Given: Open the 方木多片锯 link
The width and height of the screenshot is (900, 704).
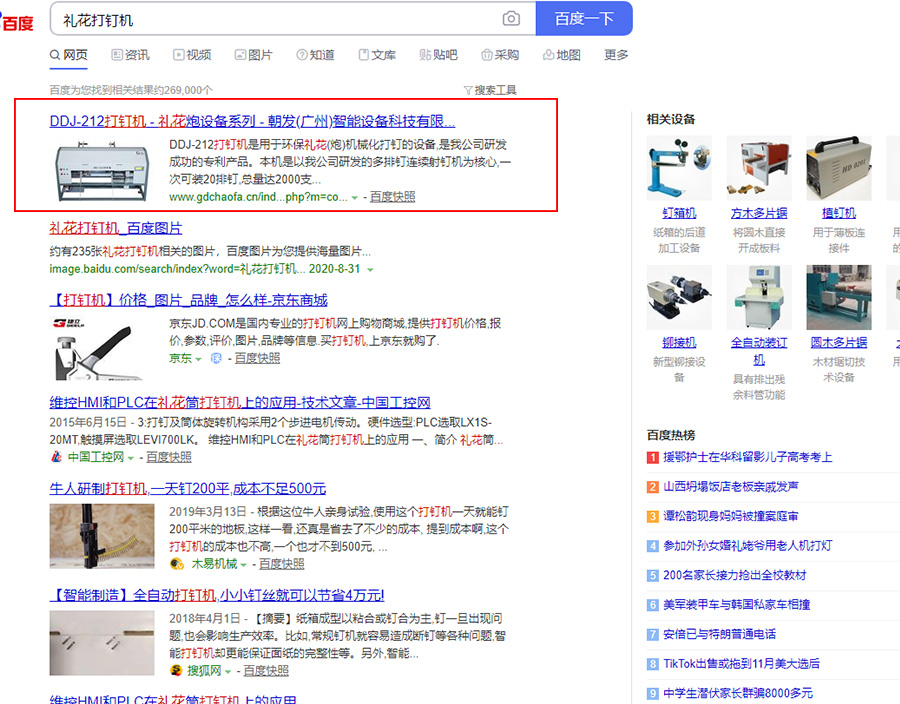Looking at the screenshot, I should coord(759,213).
